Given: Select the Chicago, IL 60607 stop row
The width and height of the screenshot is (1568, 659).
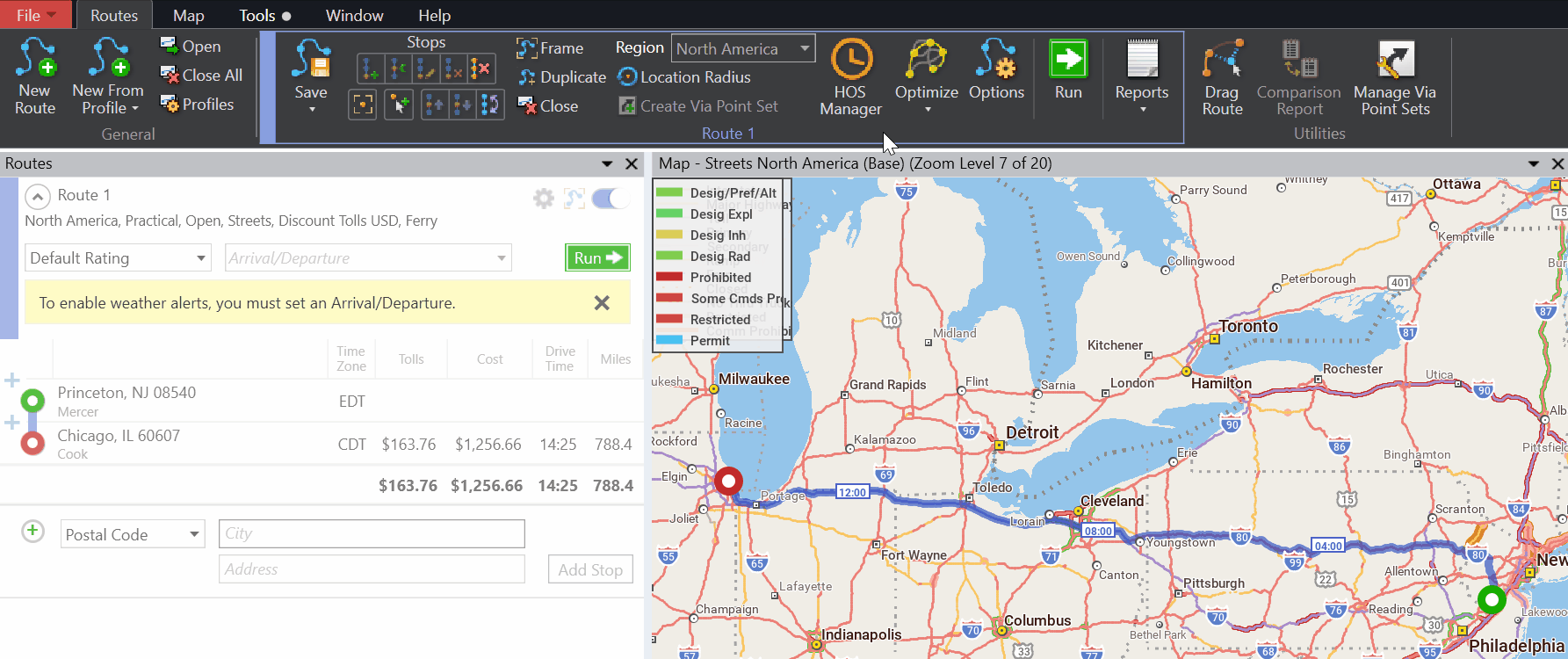Looking at the screenshot, I should (322, 444).
